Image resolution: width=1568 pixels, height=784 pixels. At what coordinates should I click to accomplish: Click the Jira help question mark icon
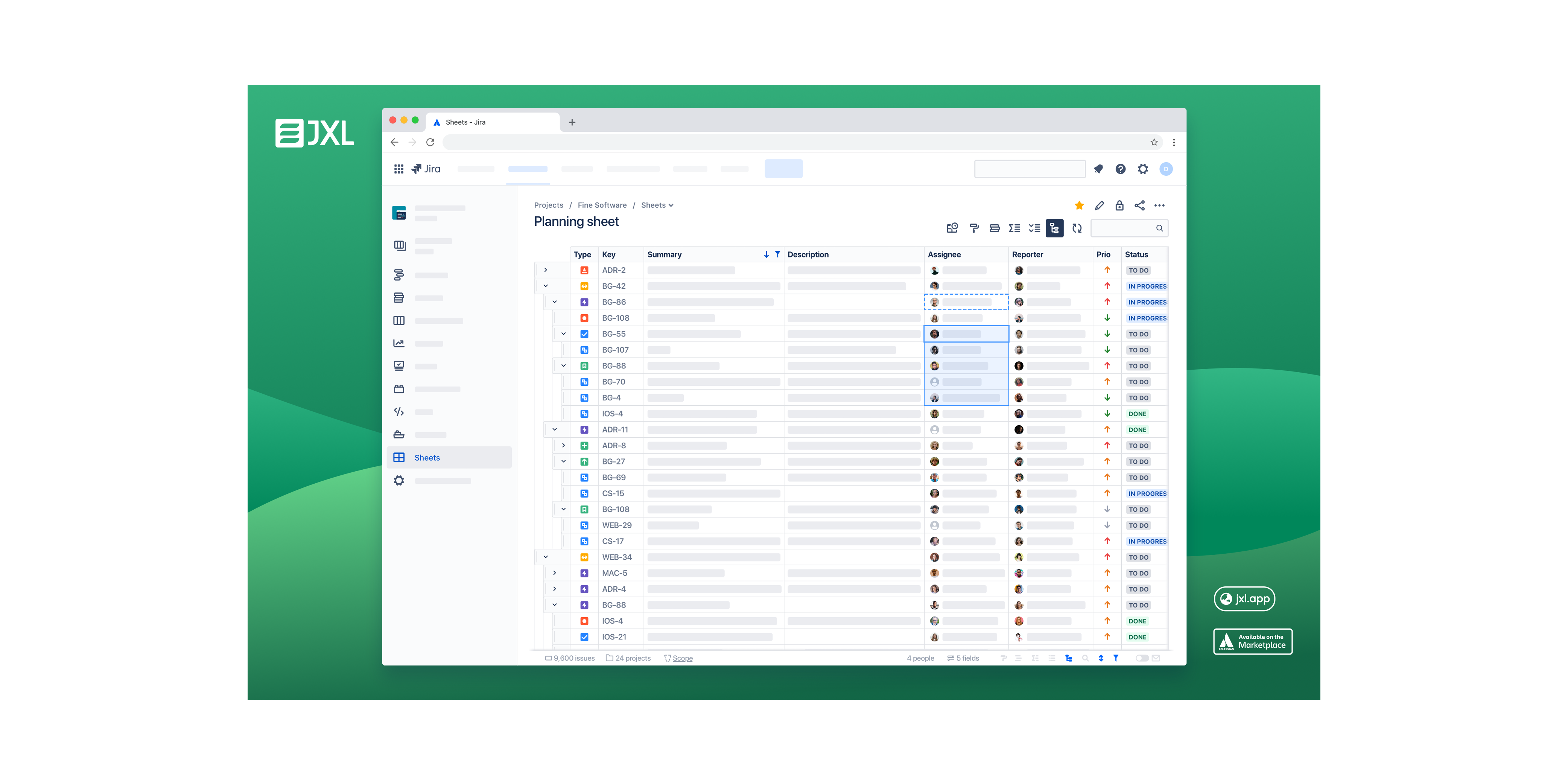tap(1121, 169)
